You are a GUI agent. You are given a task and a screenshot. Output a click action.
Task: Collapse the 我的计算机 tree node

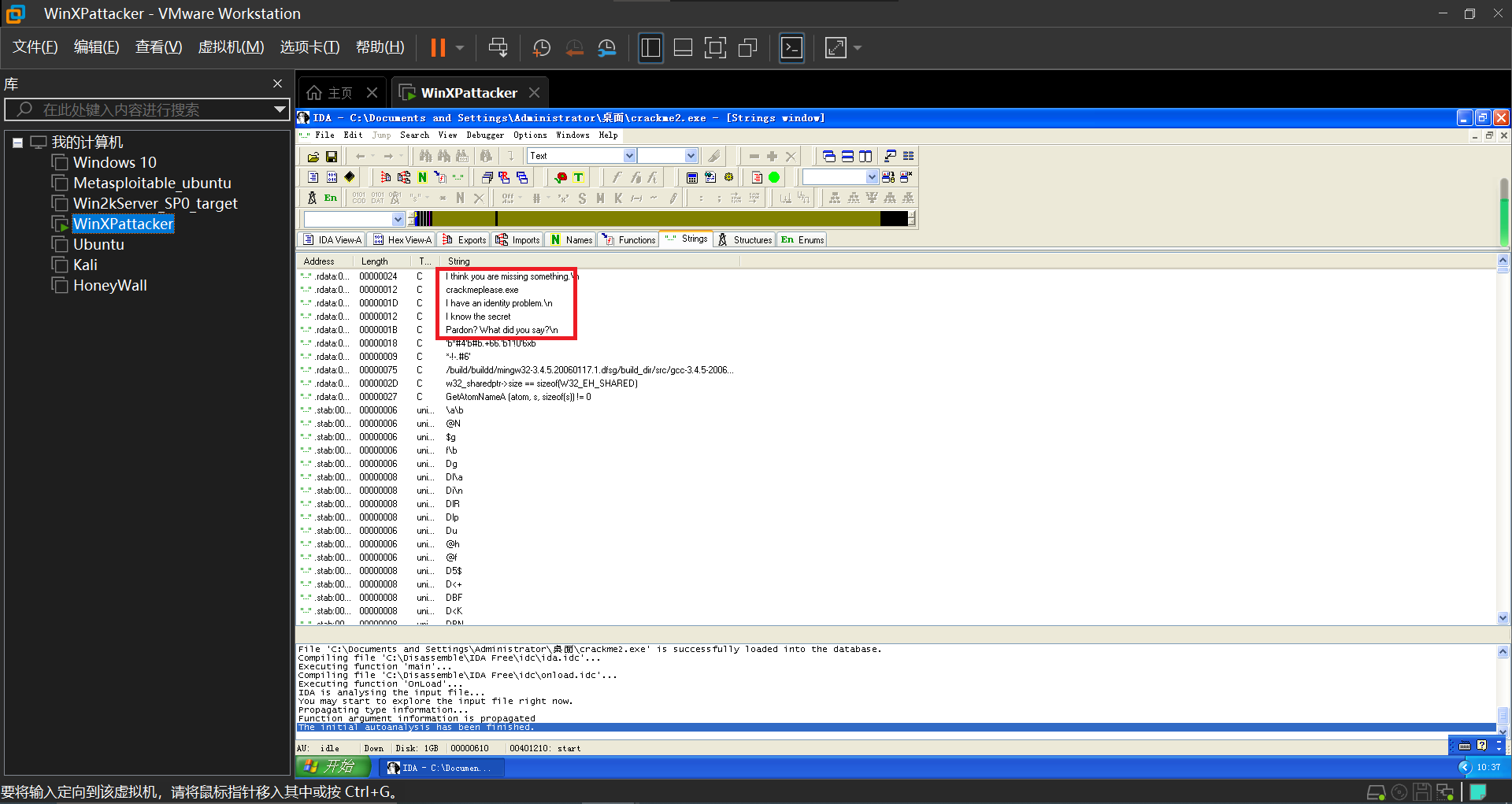[x=17, y=143]
